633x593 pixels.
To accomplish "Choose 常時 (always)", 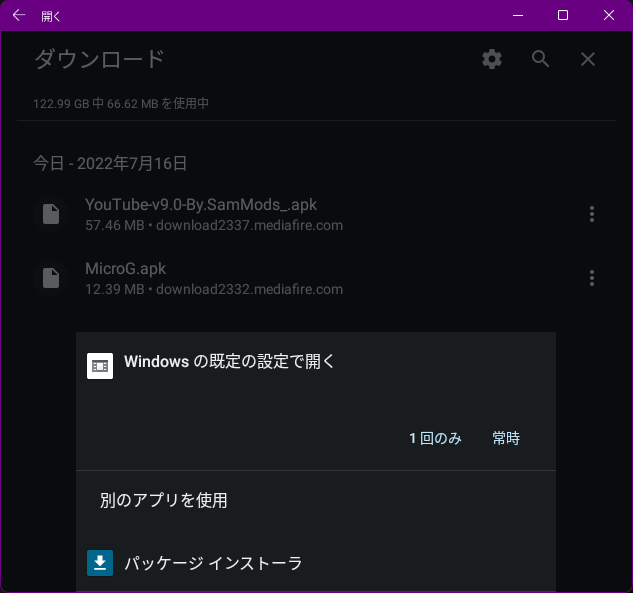I will [x=506, y=438].
